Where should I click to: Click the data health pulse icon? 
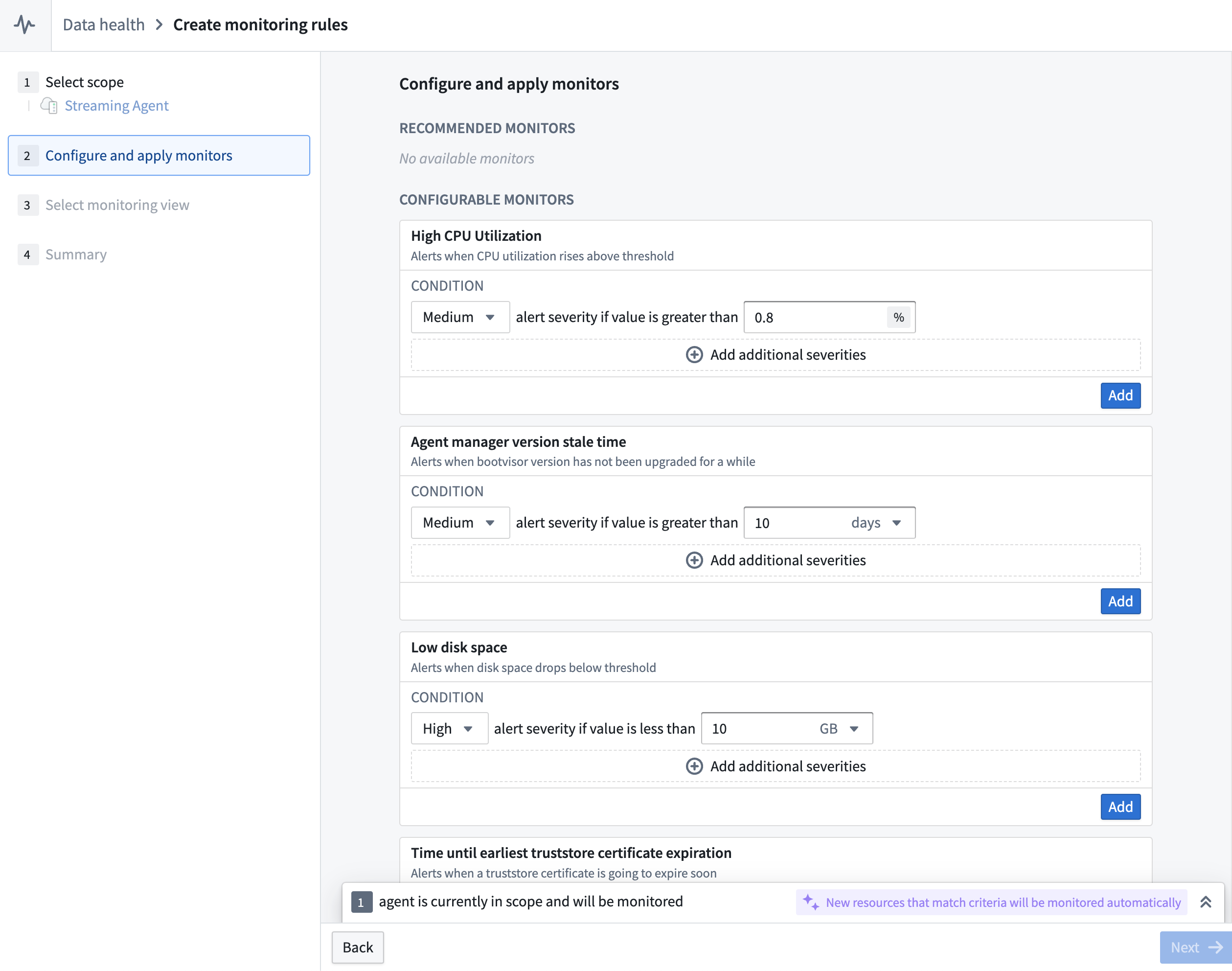24,25
